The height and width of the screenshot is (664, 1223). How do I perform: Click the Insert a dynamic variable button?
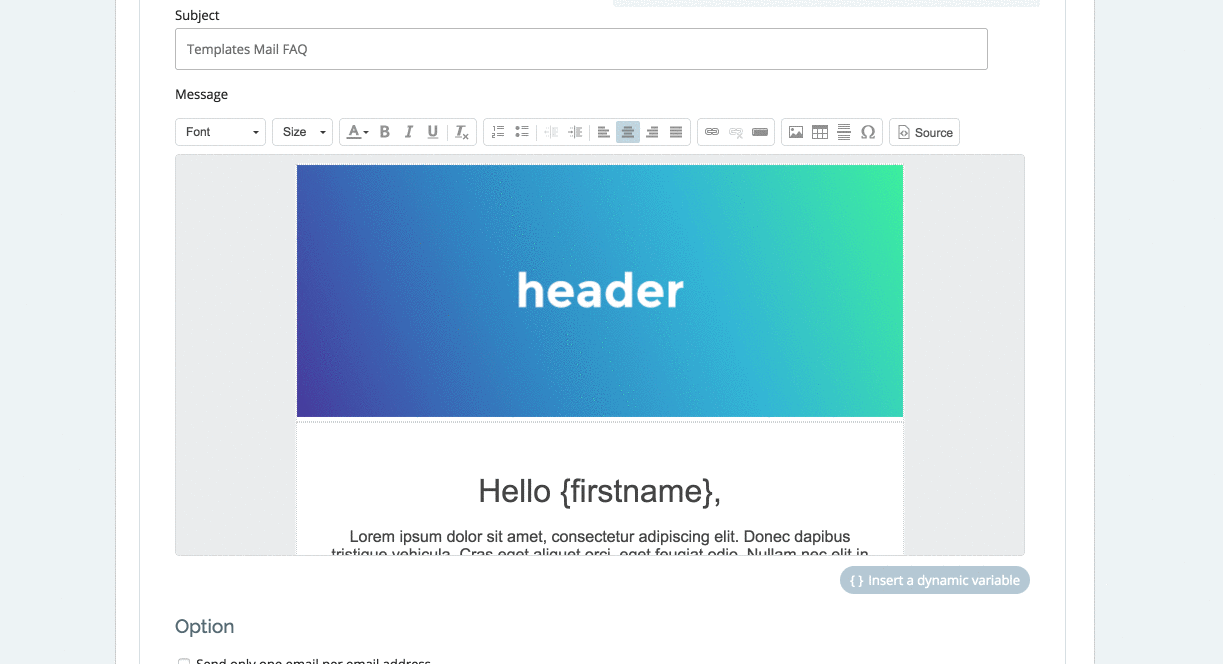click(934, 580)
